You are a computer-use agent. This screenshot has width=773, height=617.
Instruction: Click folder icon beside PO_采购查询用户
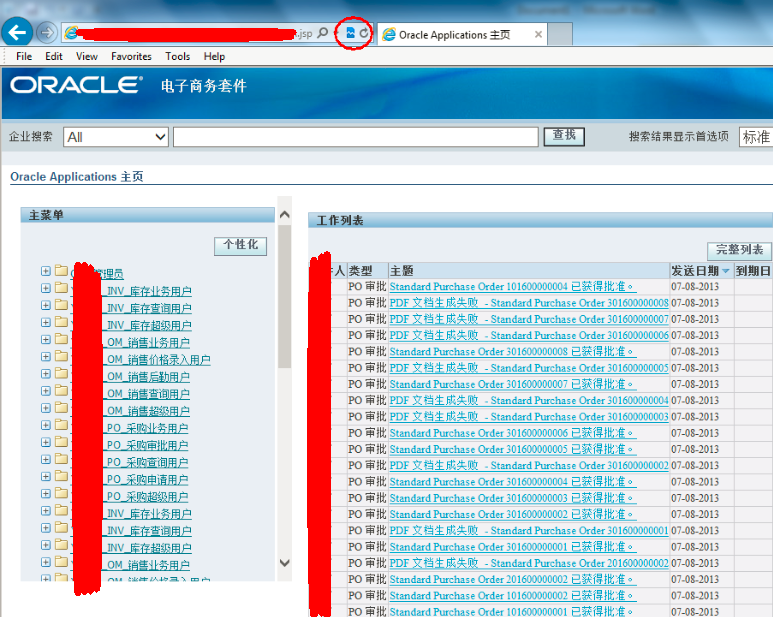click(x=61, y=459)
